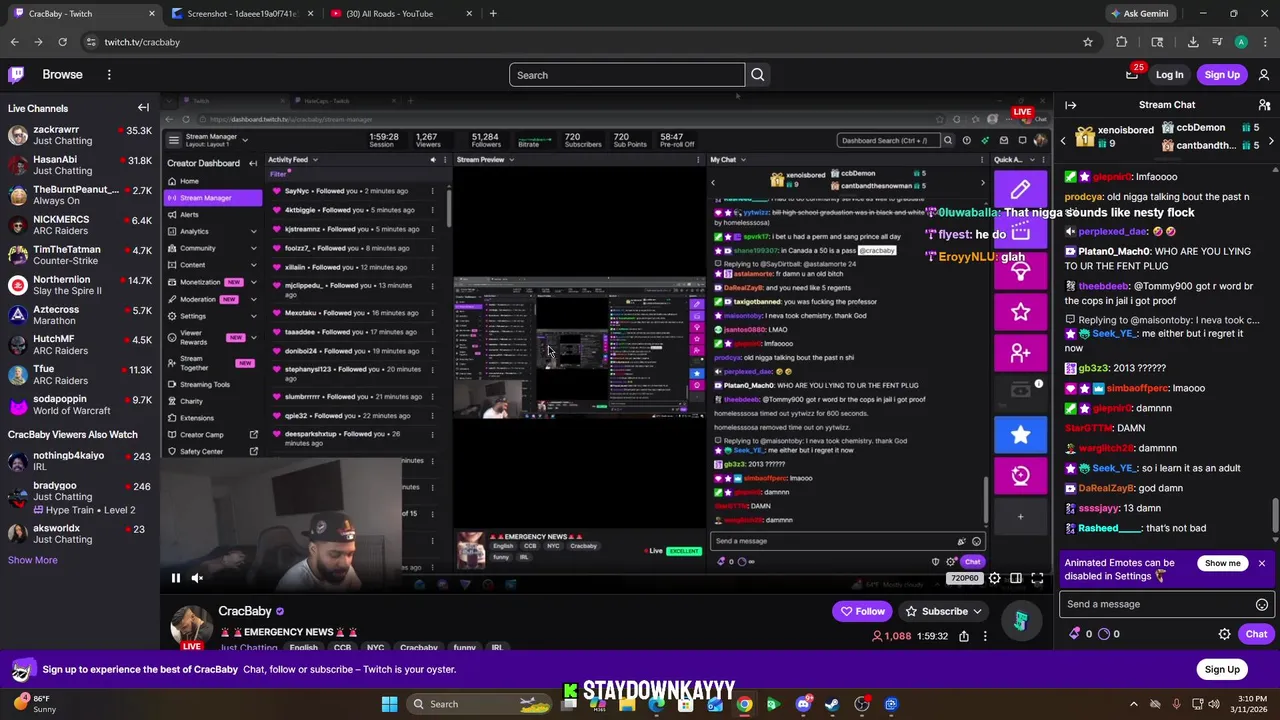1280x720 pixels.
Task: Click Sign Up in the top bar
Action: pyautogui.click(x=1222, y=75)
